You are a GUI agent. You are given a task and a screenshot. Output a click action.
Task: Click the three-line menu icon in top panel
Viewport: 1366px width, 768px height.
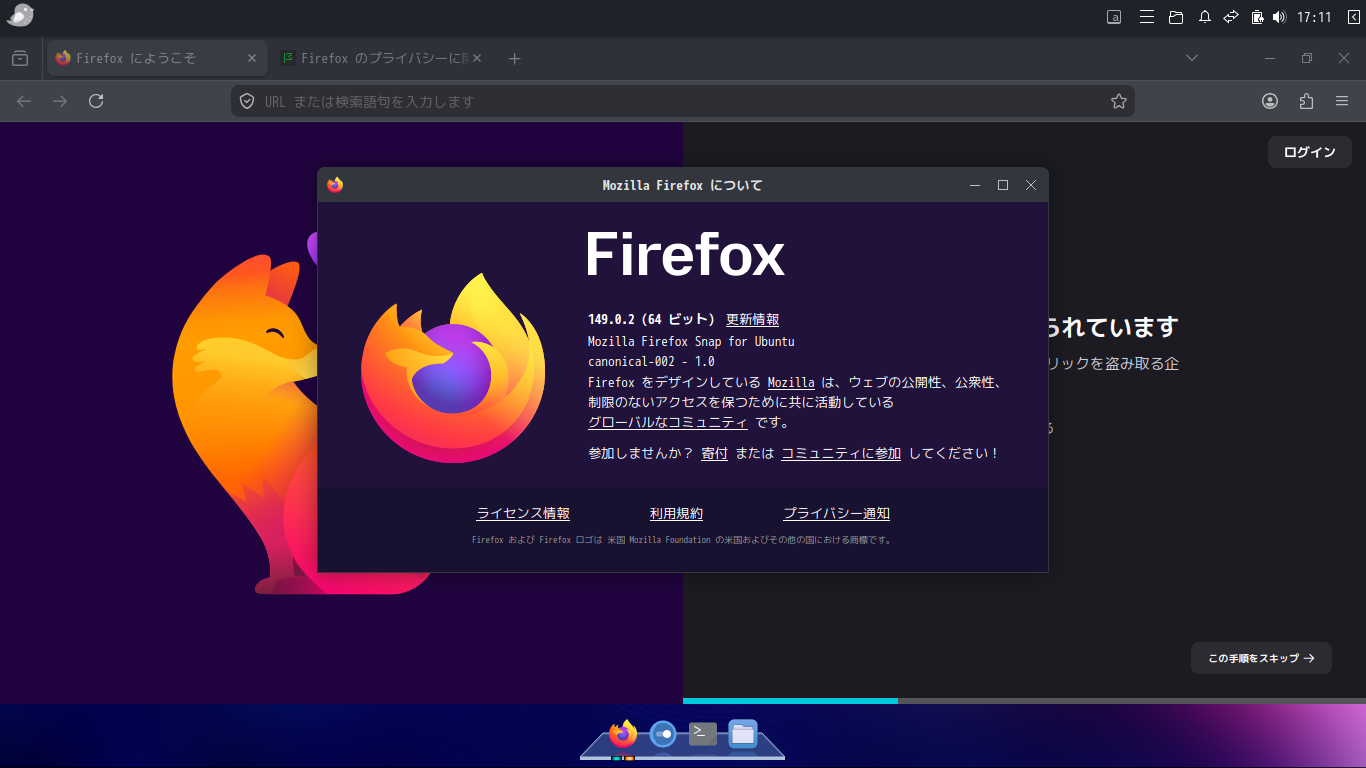click(1147, 17)
